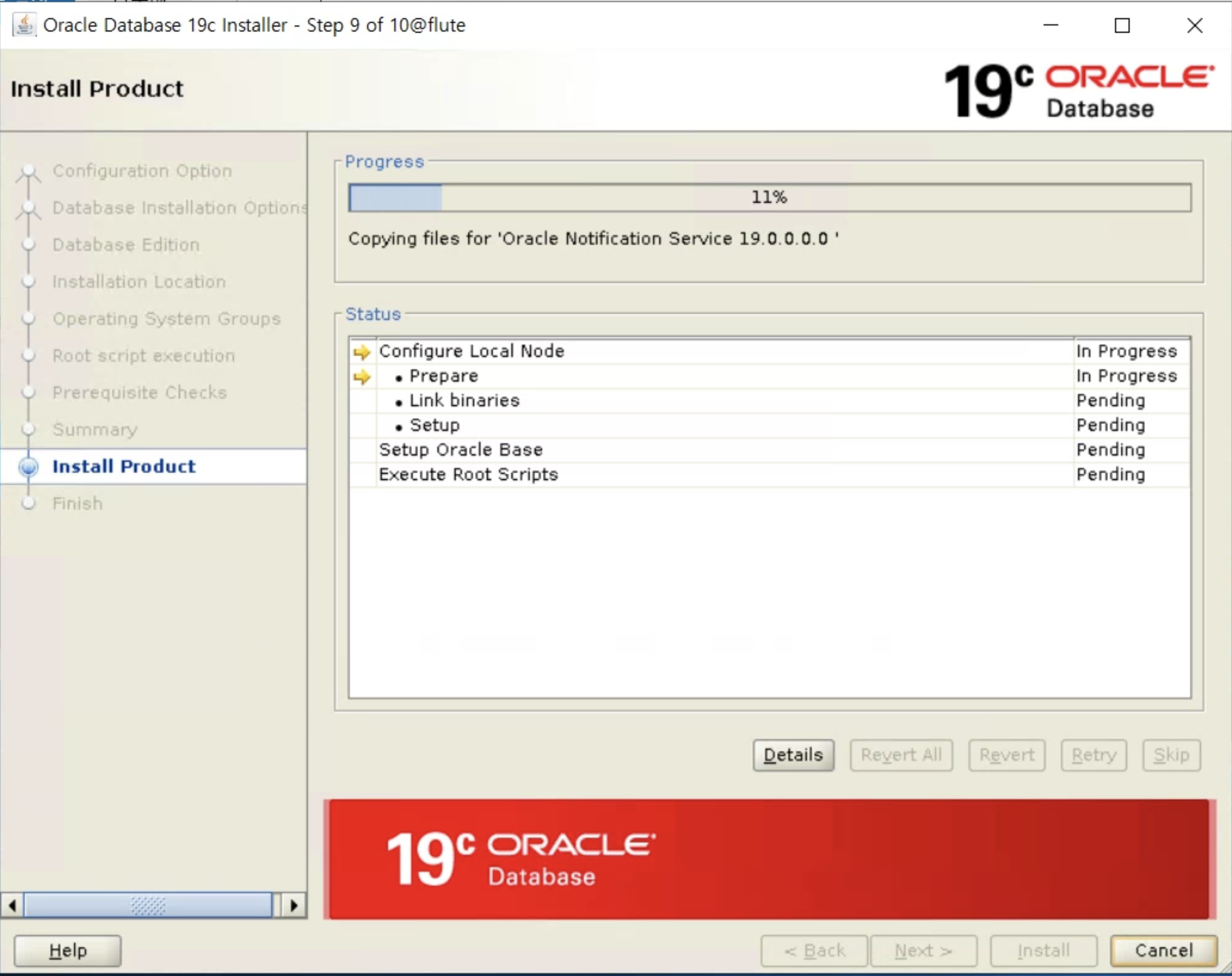This screenshot has height=976, width=1232.
Task: Select the Link binaries row
Action: point(770,401)
